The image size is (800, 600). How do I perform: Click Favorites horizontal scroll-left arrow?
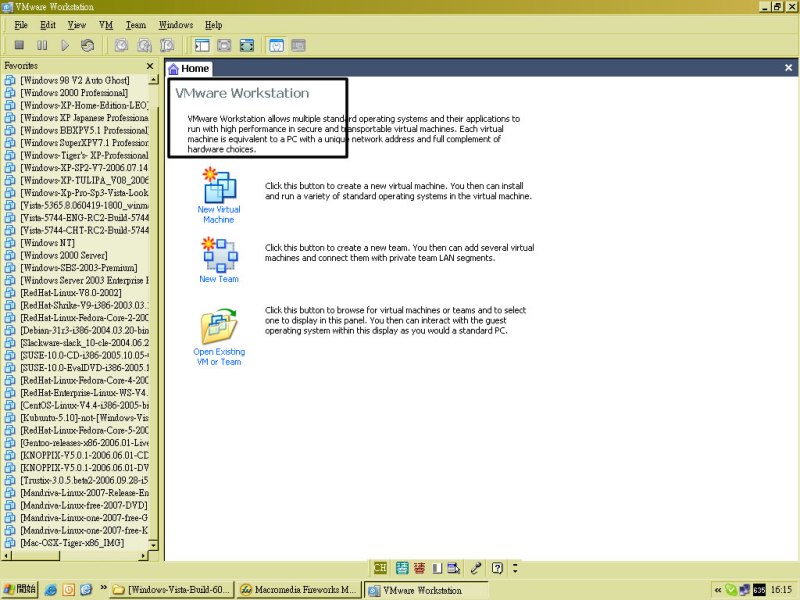click(x=7, y=556)
